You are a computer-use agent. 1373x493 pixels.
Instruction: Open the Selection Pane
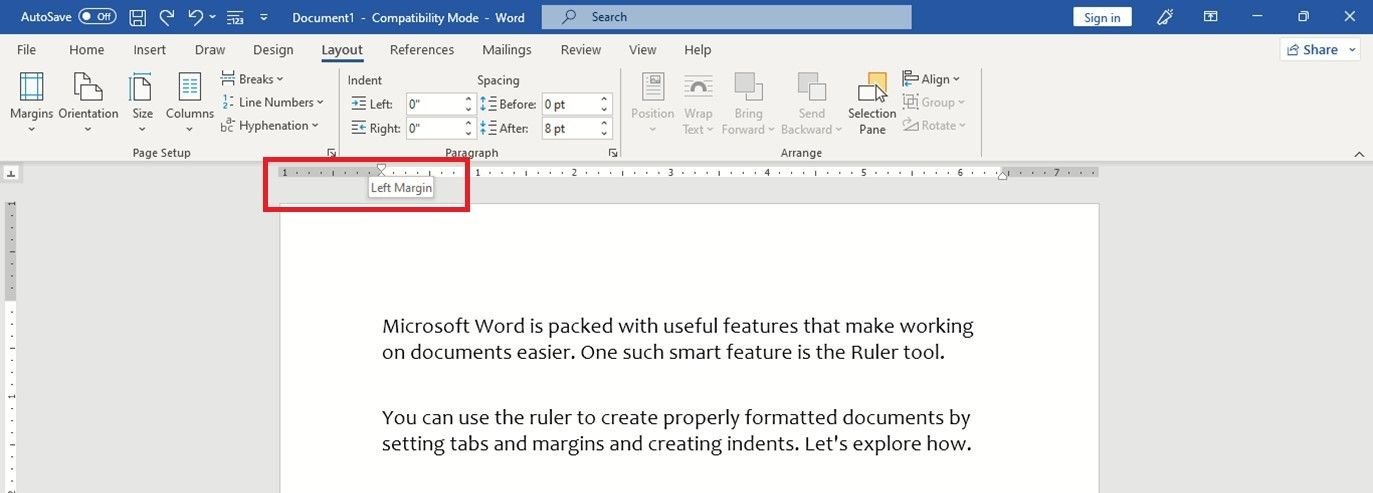click(x=872, y=102)
